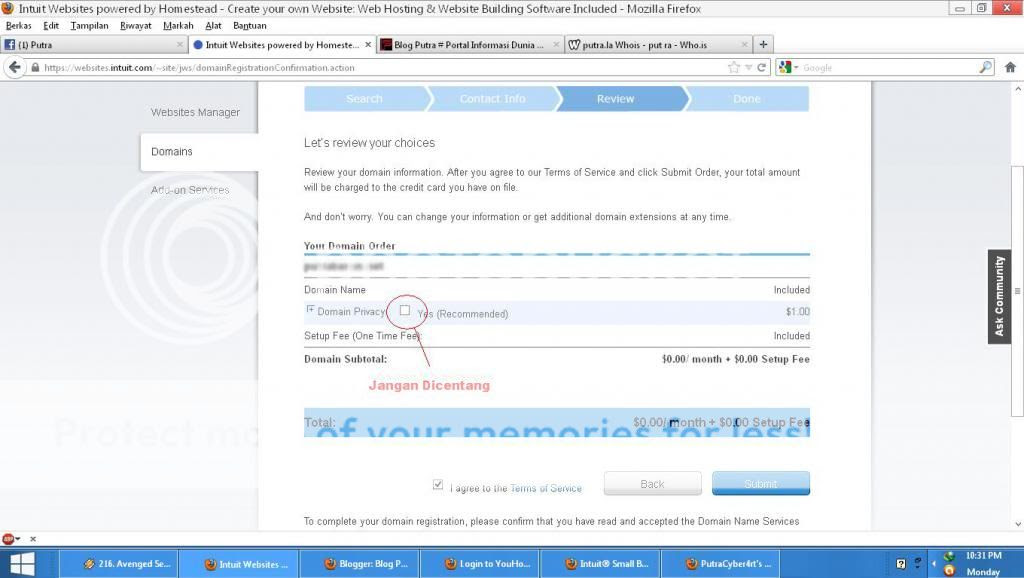This screenshot has width=1024, height=578.
Task: Open the Terms of Service link
Action: (545, 489)
